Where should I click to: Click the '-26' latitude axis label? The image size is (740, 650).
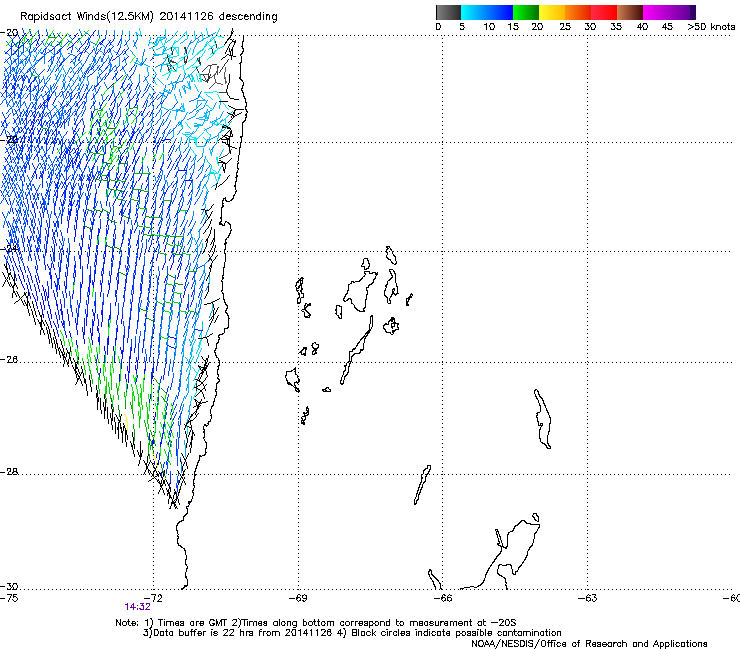[9, 360]
